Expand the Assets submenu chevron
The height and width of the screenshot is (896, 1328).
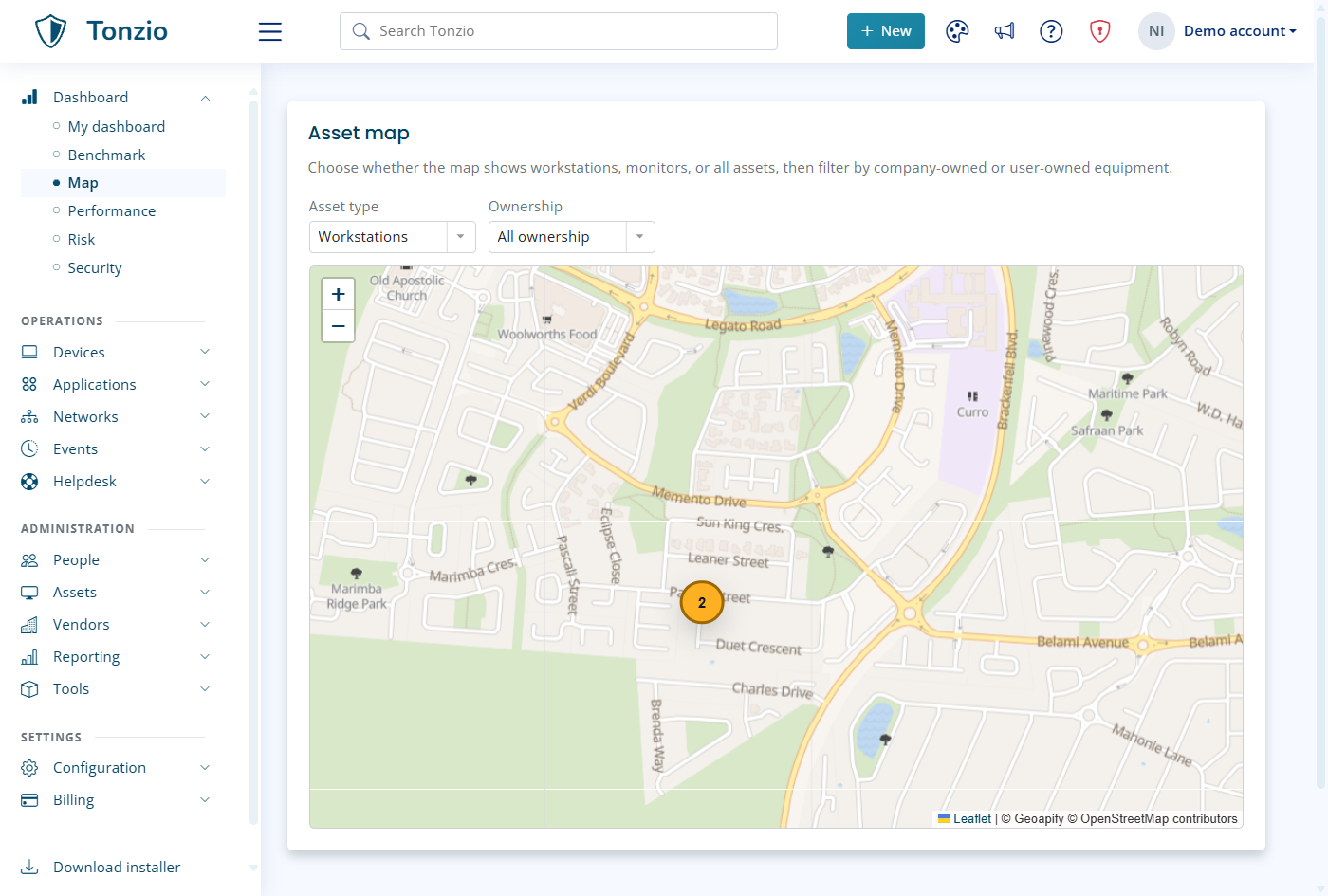coord(205,592)
